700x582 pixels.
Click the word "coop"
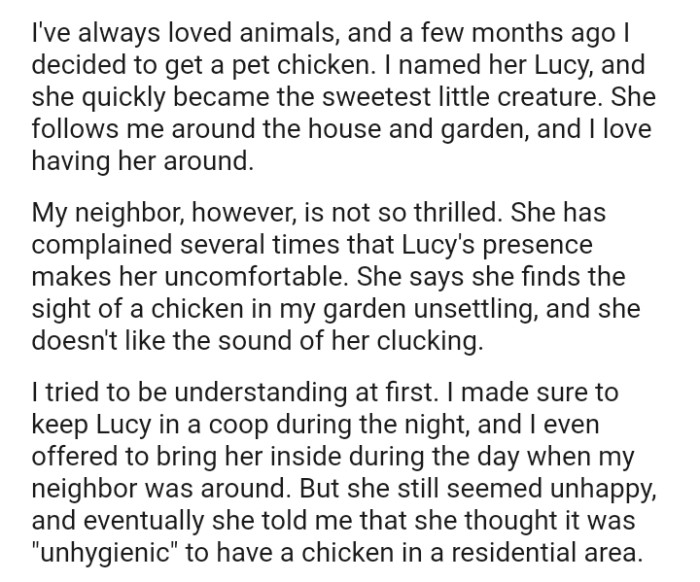coord(239,425)
